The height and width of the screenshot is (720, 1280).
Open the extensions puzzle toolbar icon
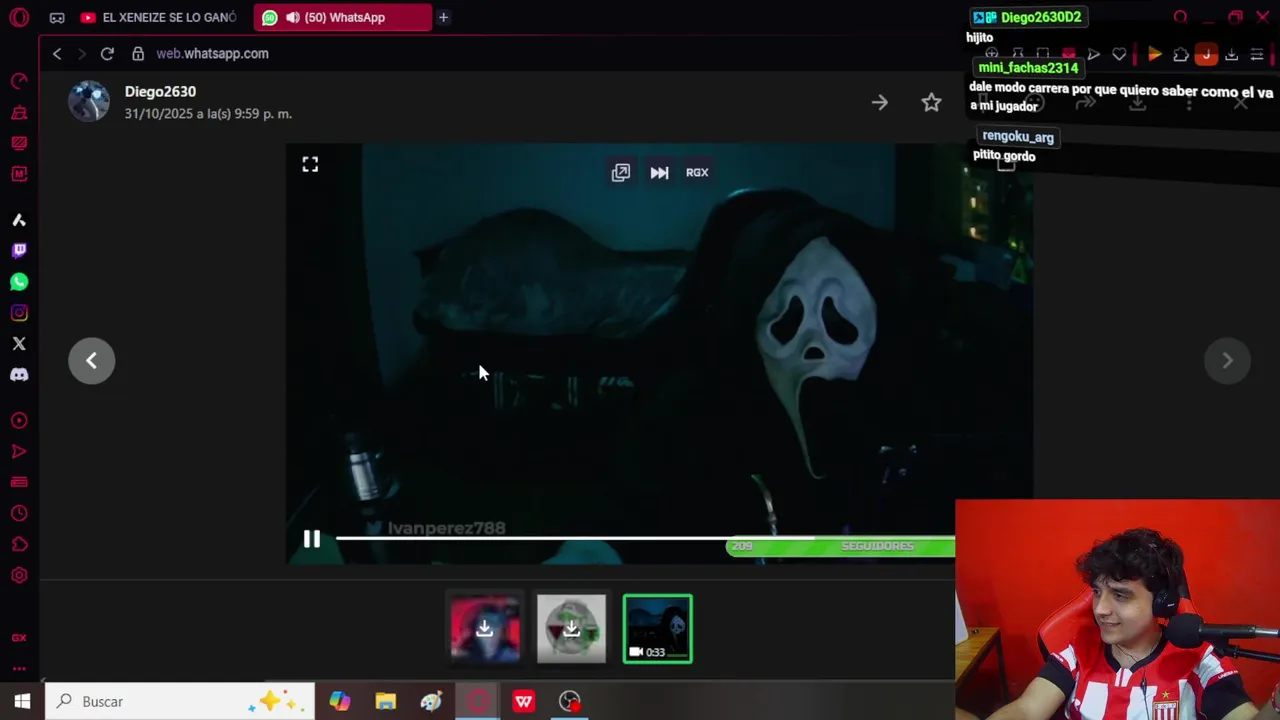(1180, 55)
